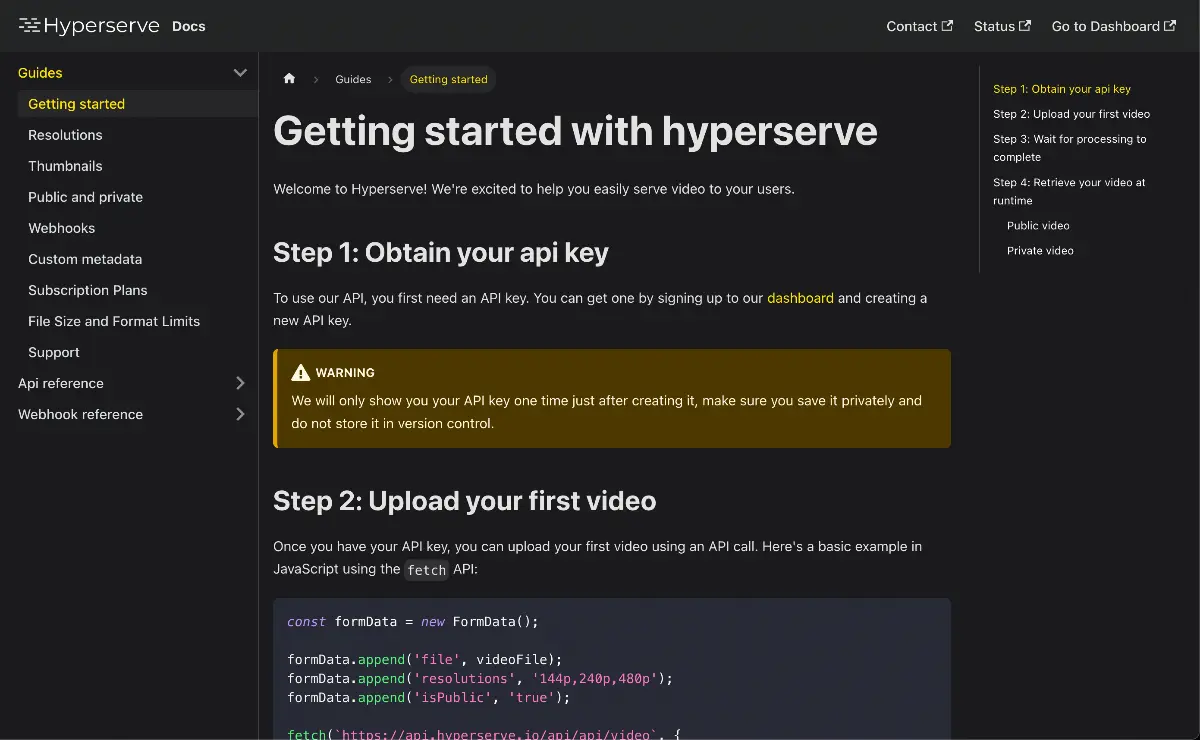Collapse the Guides section chevron
This screenshot has width=1200, height=740.
point(240,72)
